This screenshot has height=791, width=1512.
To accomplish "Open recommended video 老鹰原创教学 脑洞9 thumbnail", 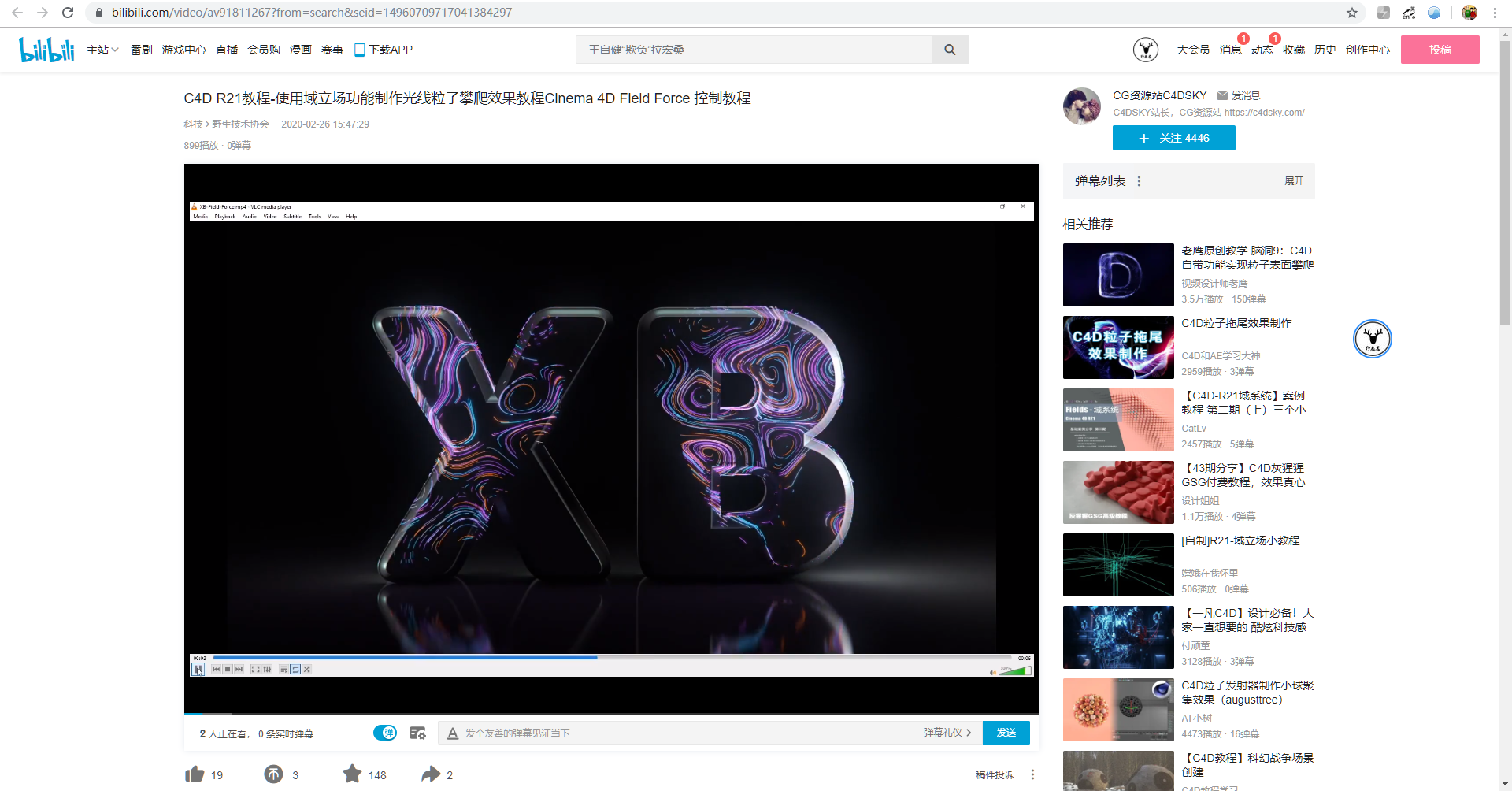I will [x=1118, y=274].
